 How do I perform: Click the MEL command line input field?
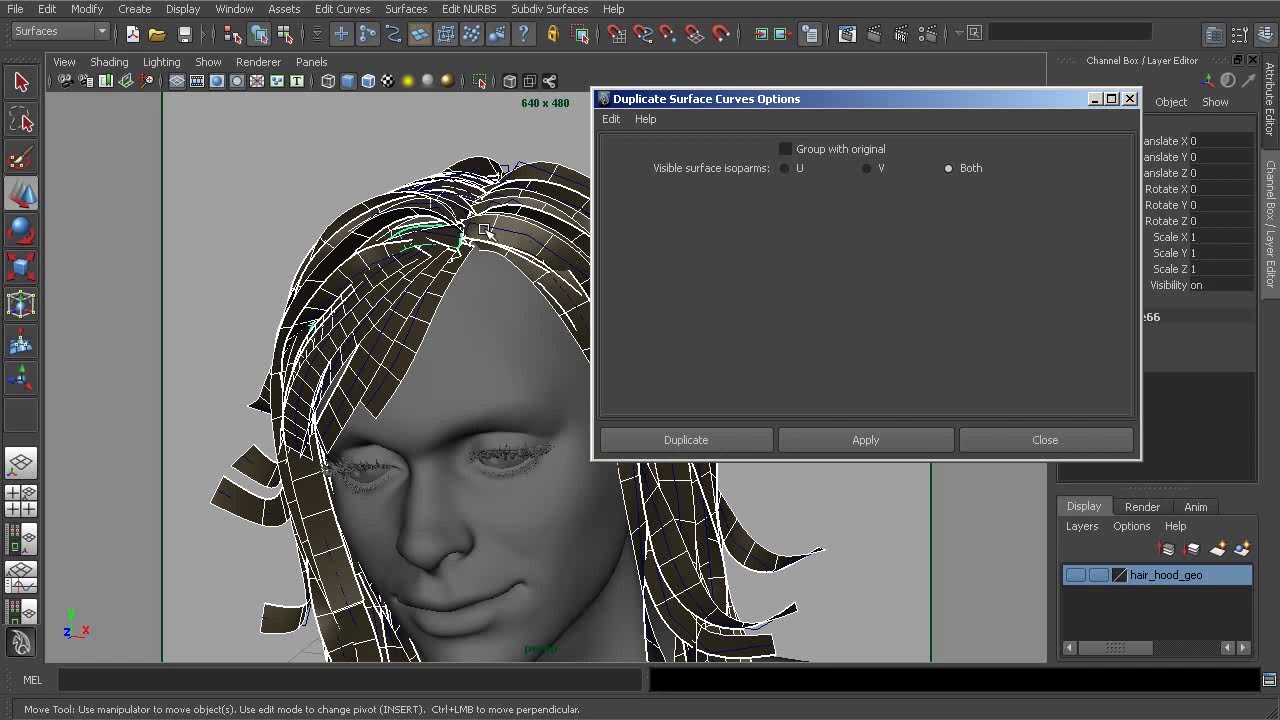coord(349,680)
